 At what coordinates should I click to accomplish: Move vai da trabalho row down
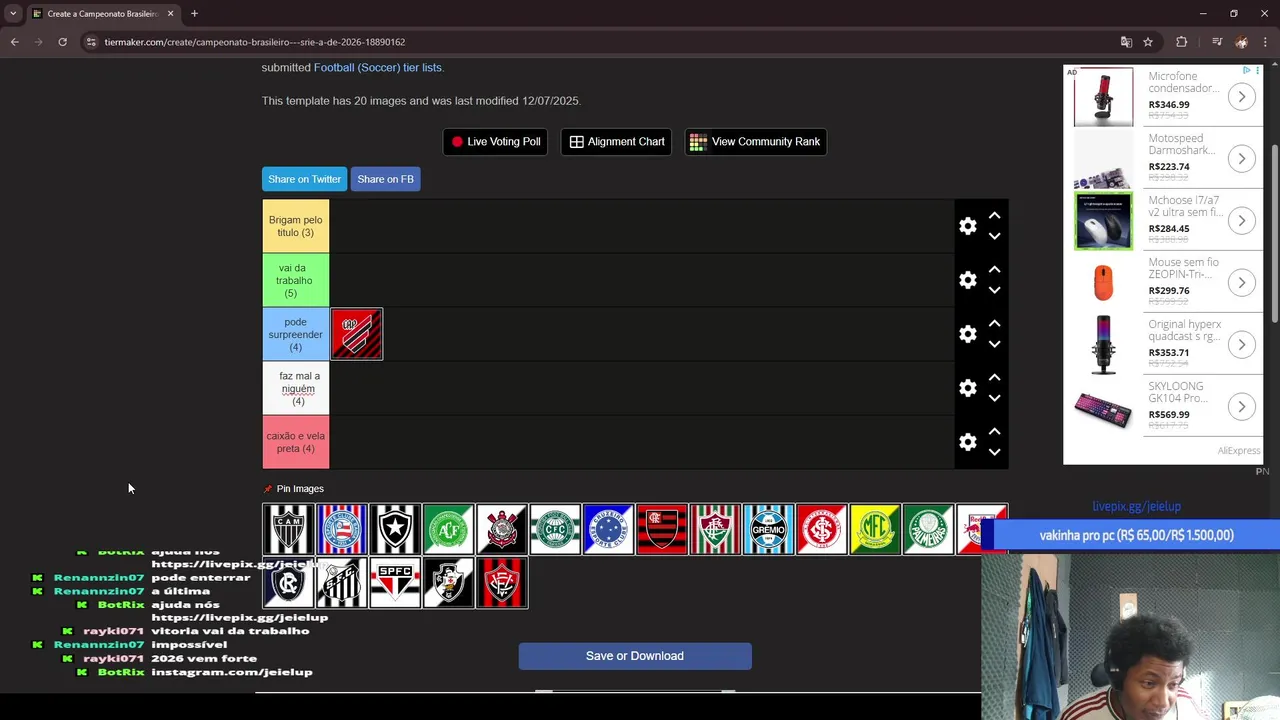994,290
